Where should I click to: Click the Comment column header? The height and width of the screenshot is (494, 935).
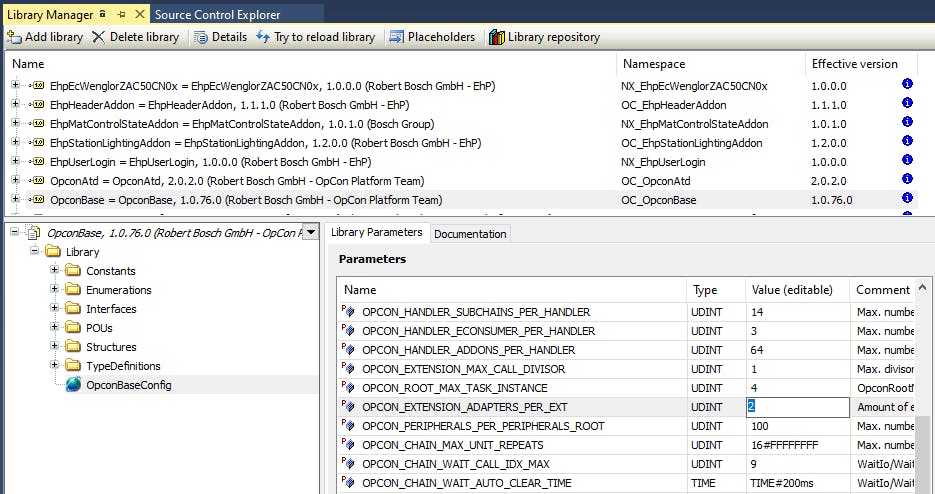(883, 290)
